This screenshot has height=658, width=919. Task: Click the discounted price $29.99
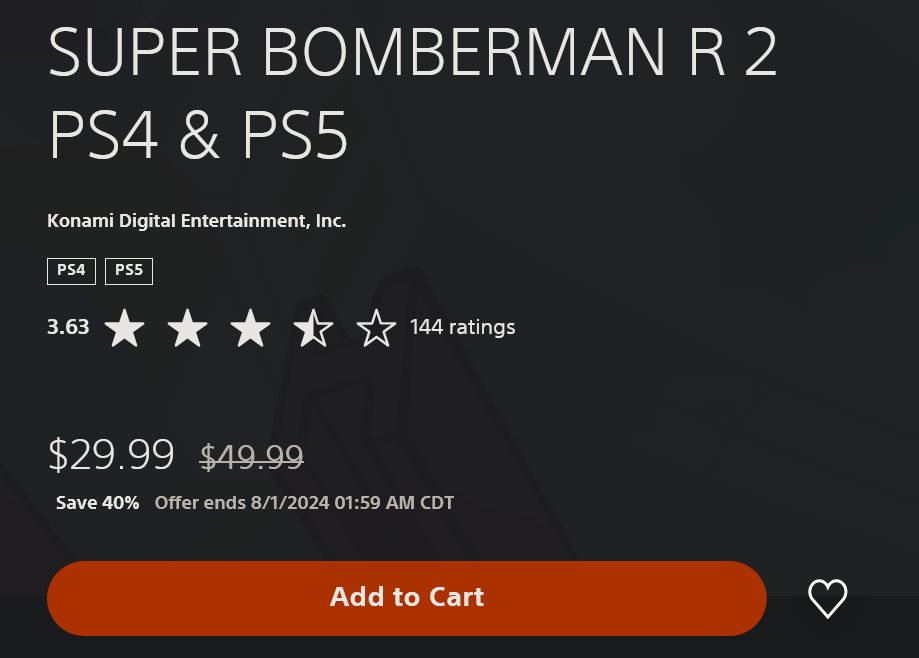pos(111,455)
